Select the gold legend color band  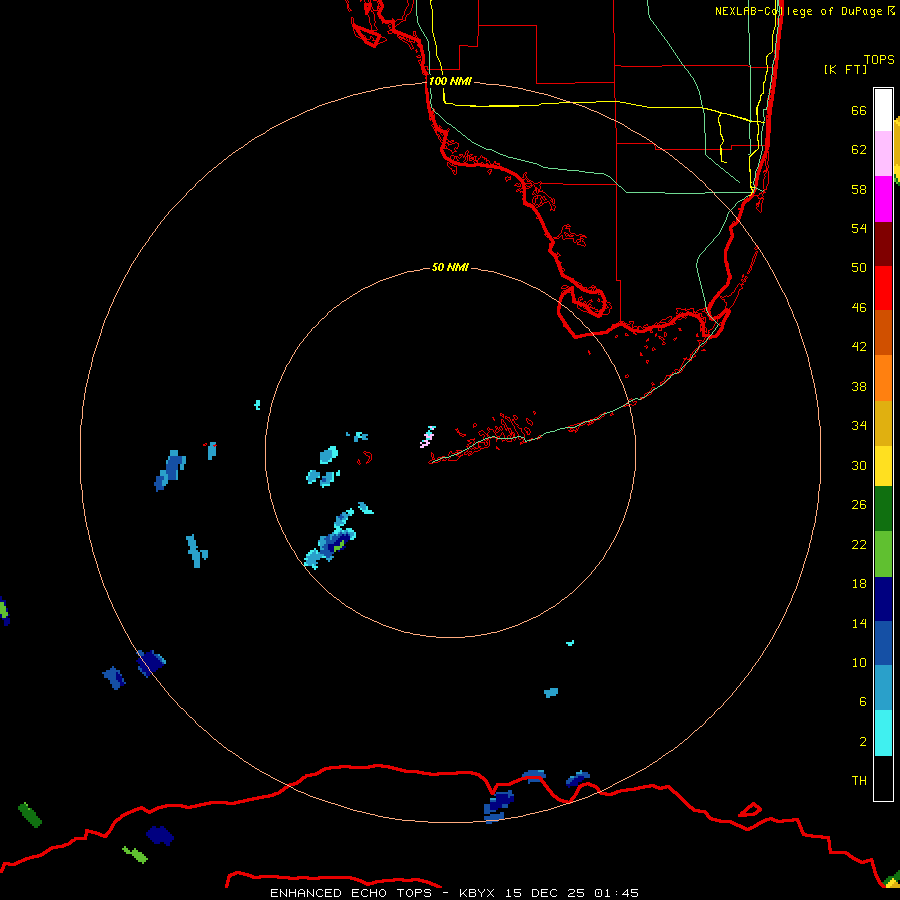[883, 424]
